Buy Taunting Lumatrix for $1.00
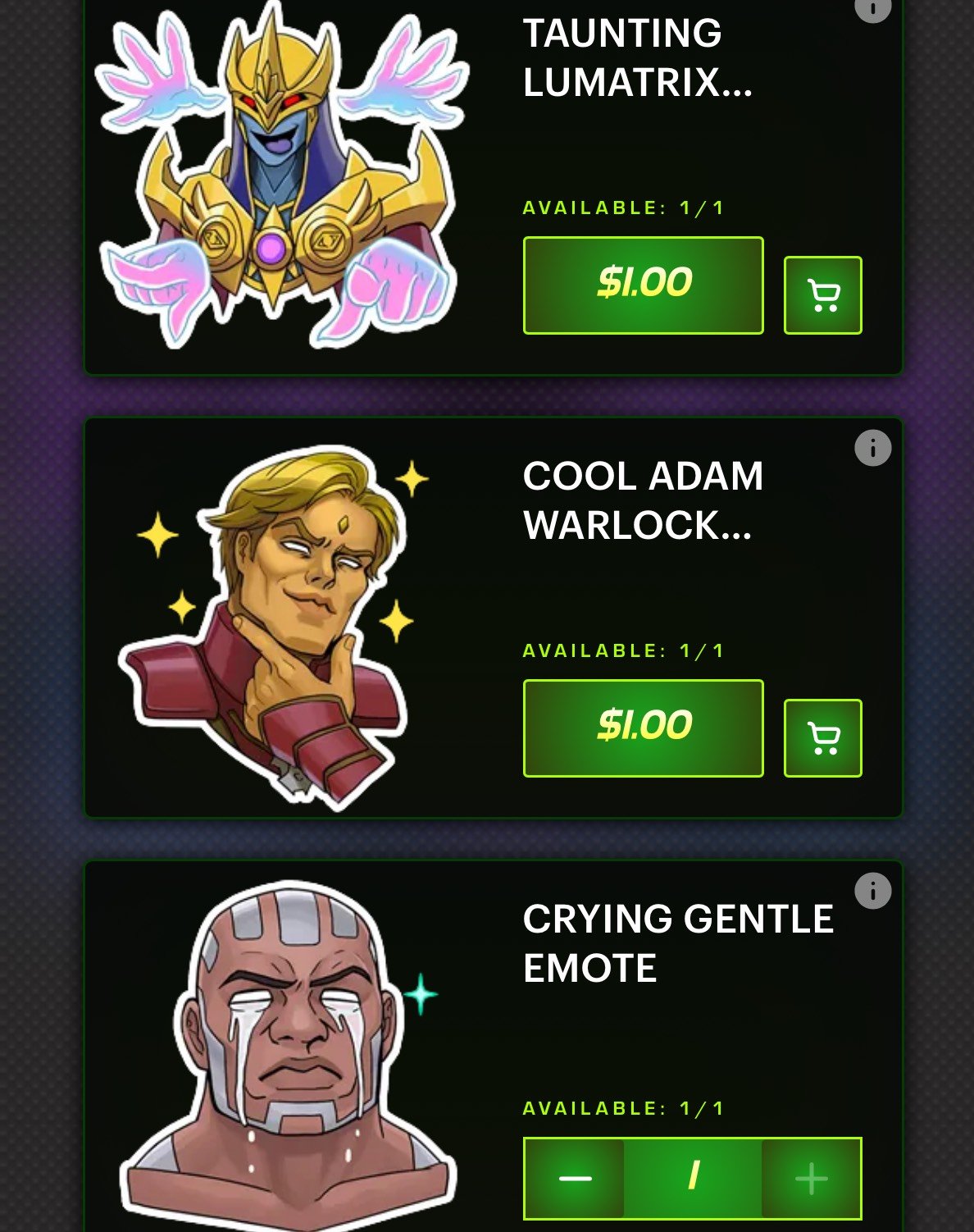Image resolution: width=974 pixels, height=1232 pixels. (644, 285)
